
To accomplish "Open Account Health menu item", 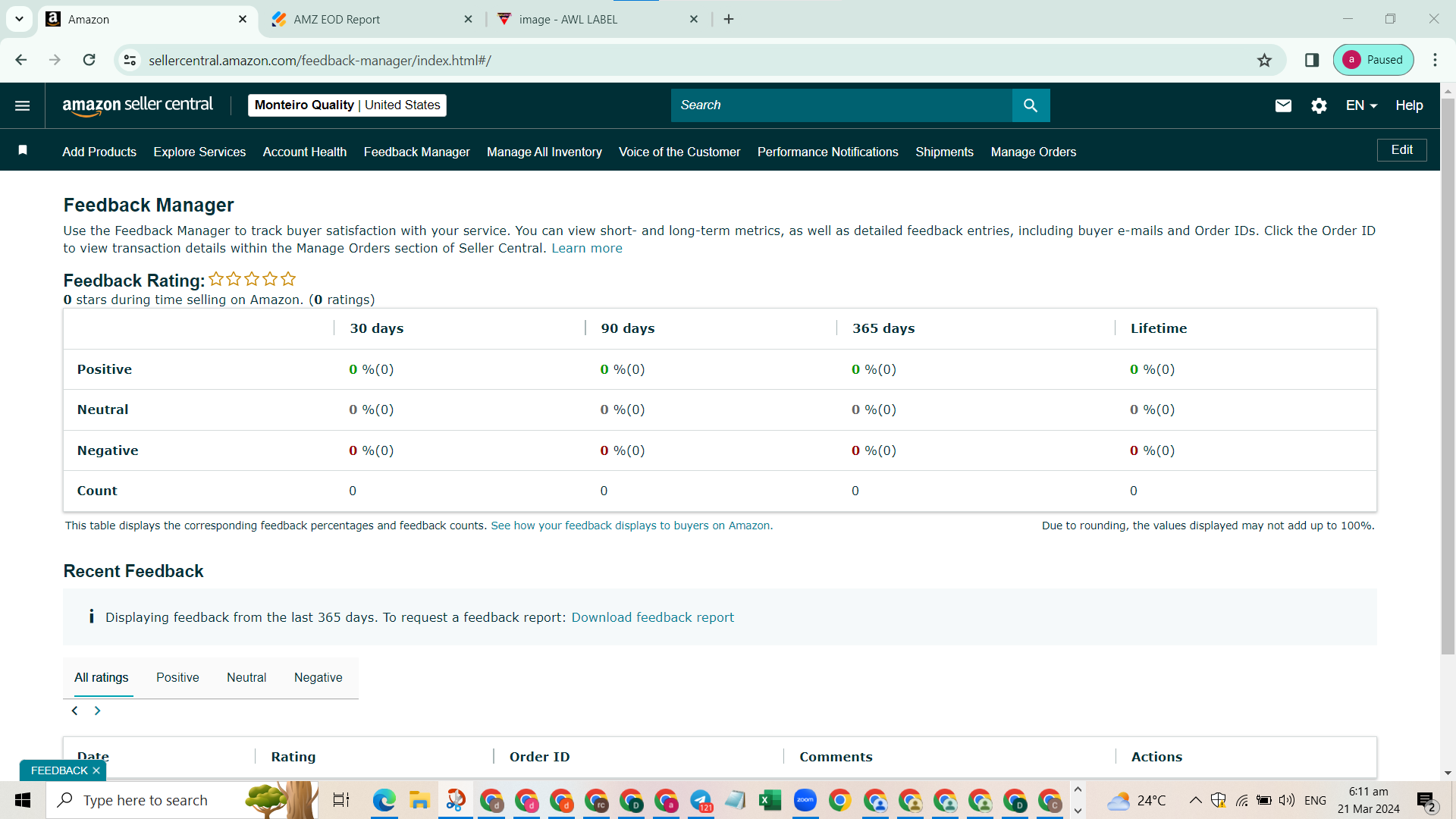I will (305, 152).
